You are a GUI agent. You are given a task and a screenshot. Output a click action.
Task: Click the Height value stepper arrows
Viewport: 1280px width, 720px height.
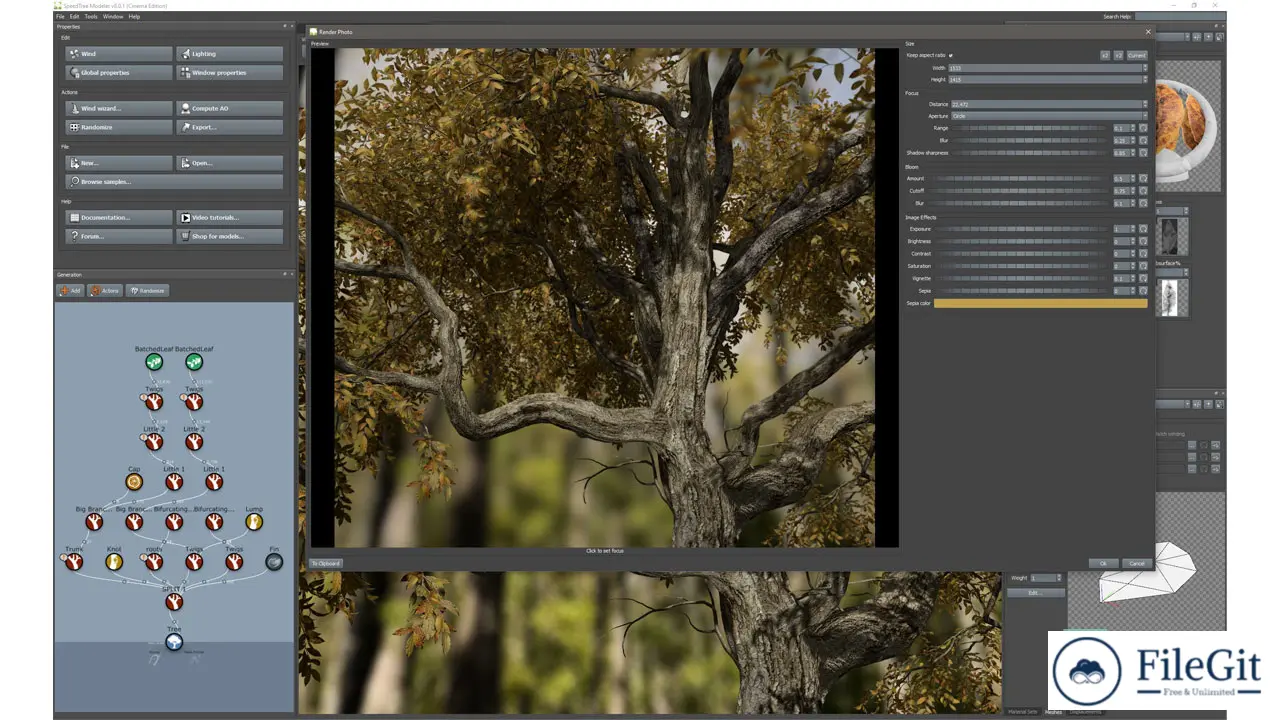point(1145,79)
